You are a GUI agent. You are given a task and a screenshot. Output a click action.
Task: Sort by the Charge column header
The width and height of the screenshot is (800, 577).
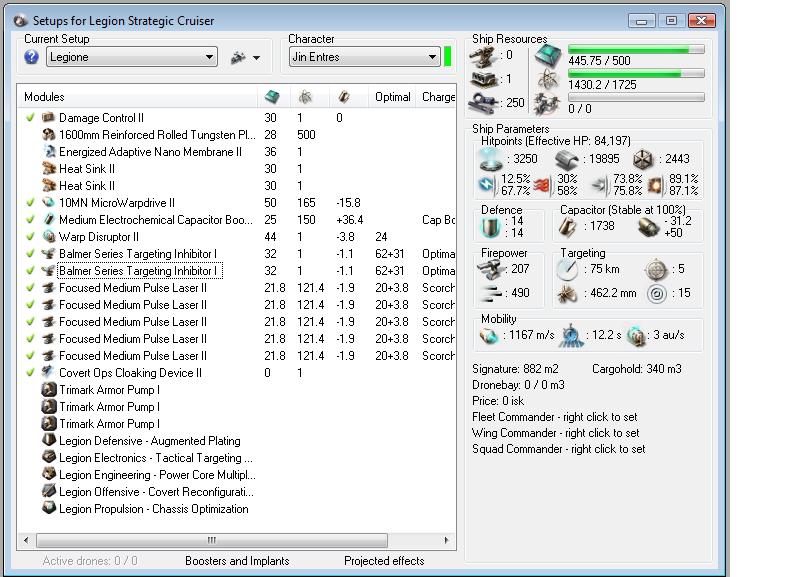click(436, 96)
